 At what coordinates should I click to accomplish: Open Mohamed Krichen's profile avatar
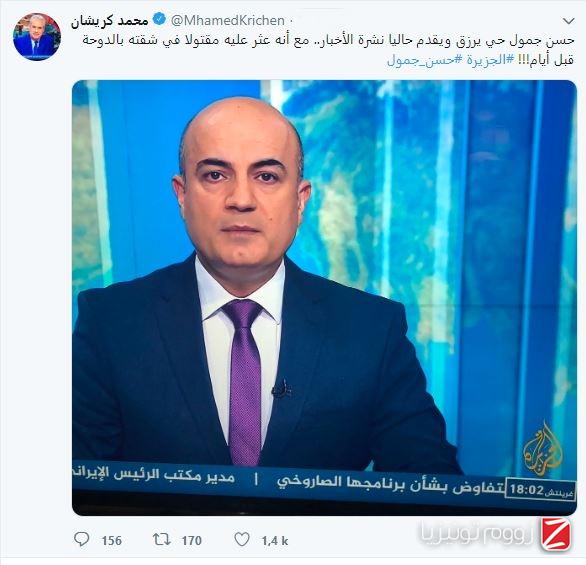(37, 37)
